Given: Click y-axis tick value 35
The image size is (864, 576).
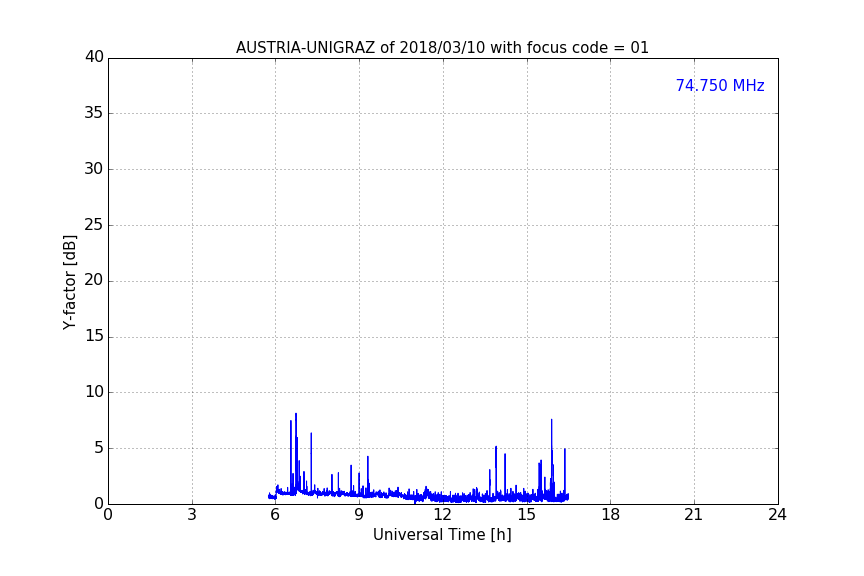Looking at the screenshot, I should 94,113.
